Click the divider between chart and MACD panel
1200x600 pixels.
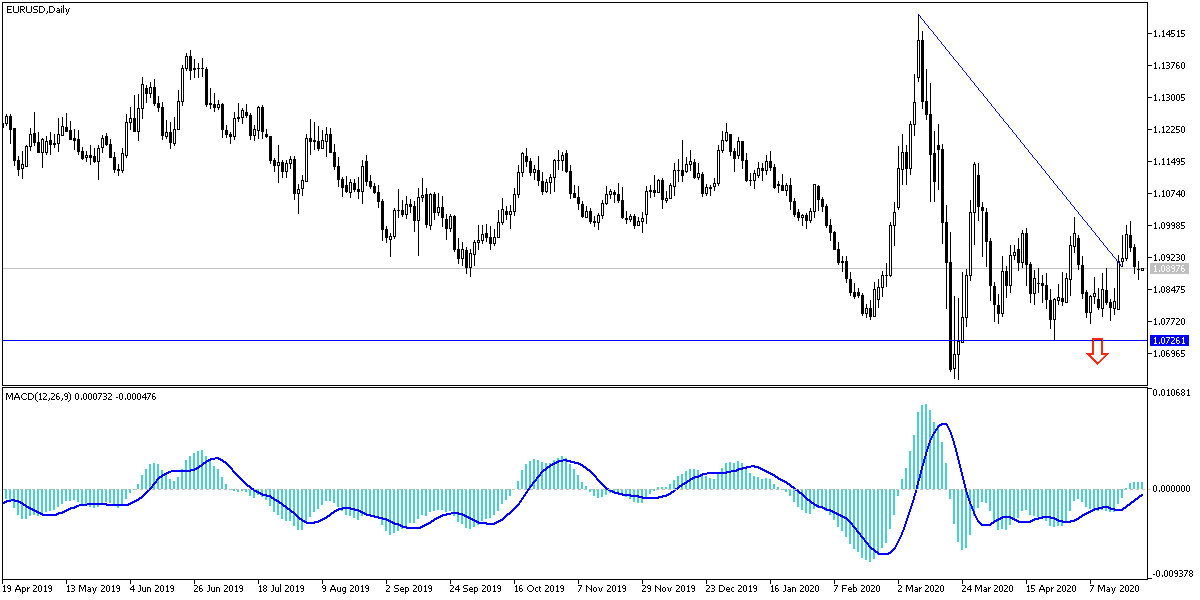pyautogui.click(x=600, y=385)
